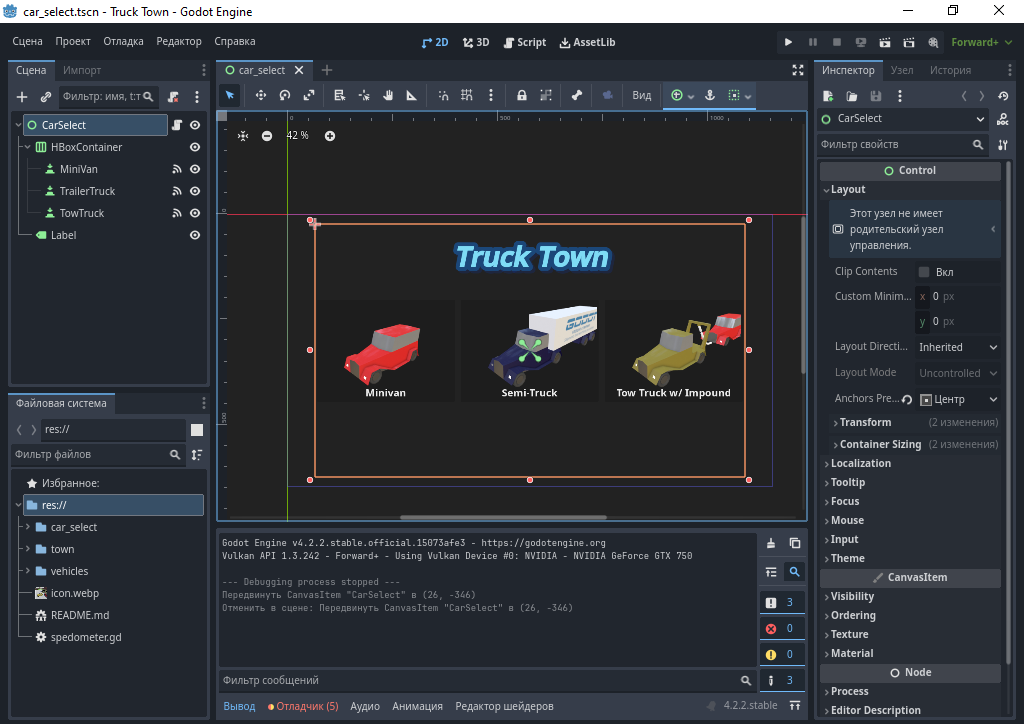Run the project with the Play button
The width and height of the screenshot is (1024, 724).
pyautogui.click(x=788, y=42)
